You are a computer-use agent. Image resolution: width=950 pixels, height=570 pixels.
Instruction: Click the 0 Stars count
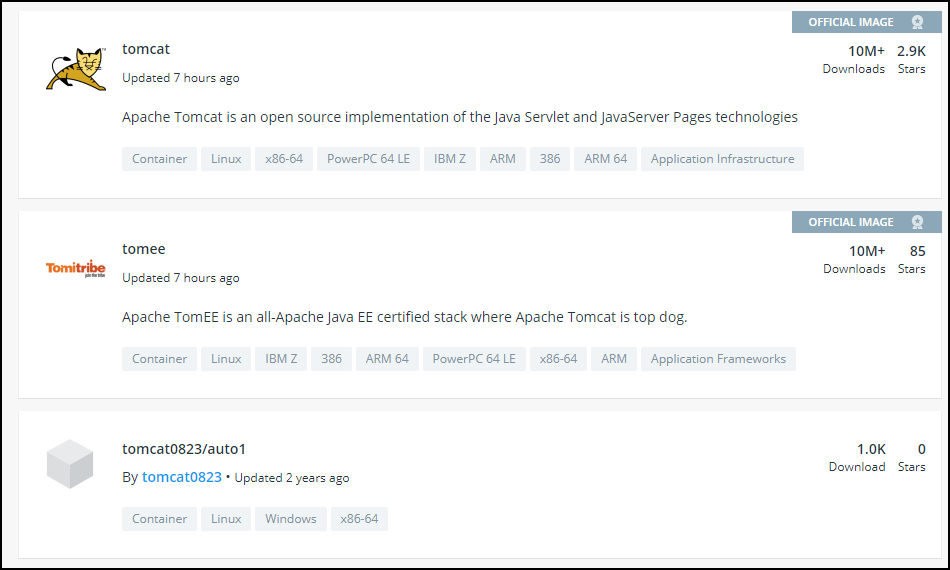(912, 457)
